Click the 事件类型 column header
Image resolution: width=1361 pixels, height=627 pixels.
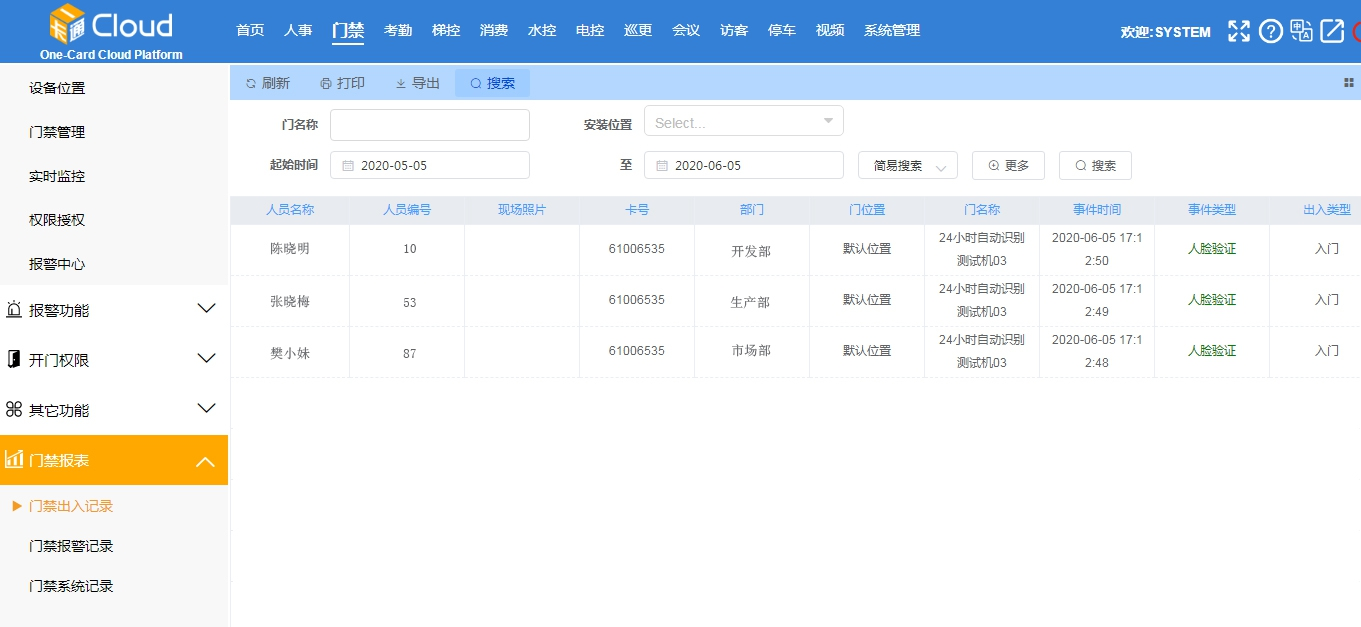click(x=1212, y=210)
